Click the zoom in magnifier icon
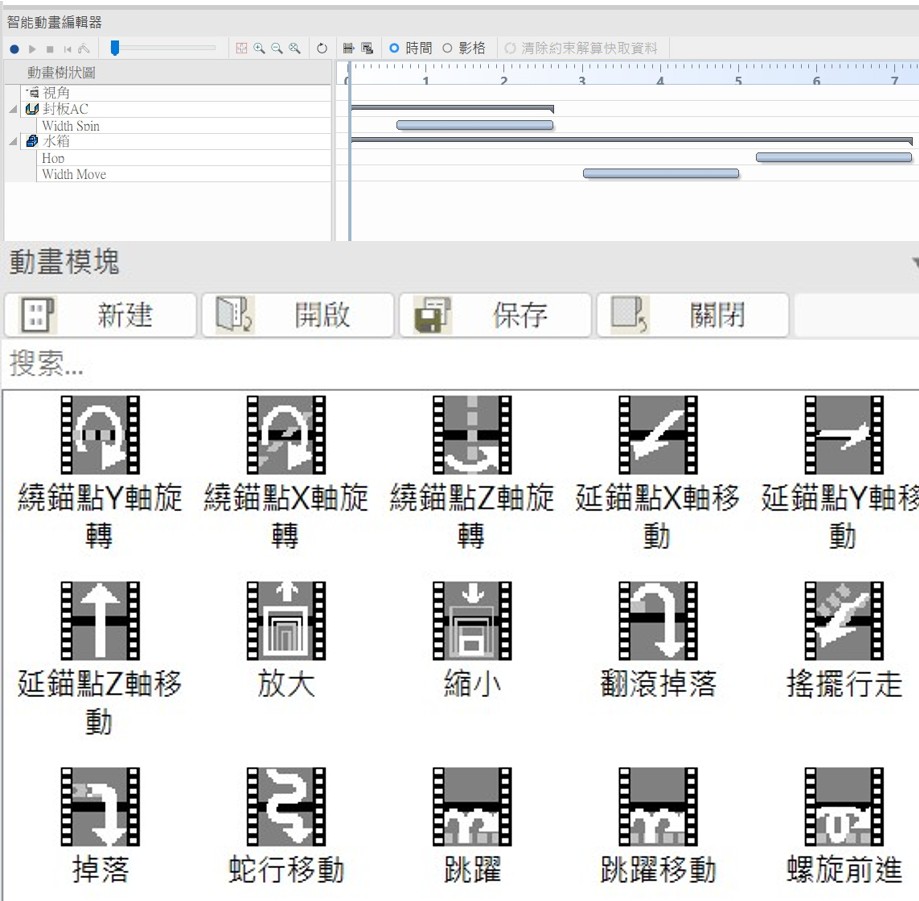This screenshot has height=901, width=919. 259,48
